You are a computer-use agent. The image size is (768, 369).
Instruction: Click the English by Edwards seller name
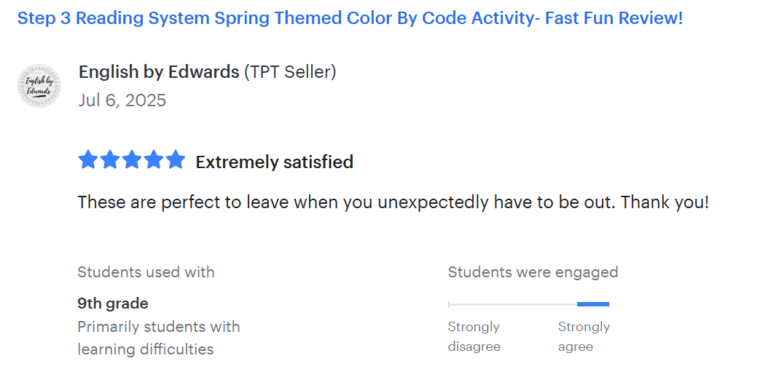(x=159, y=72)
